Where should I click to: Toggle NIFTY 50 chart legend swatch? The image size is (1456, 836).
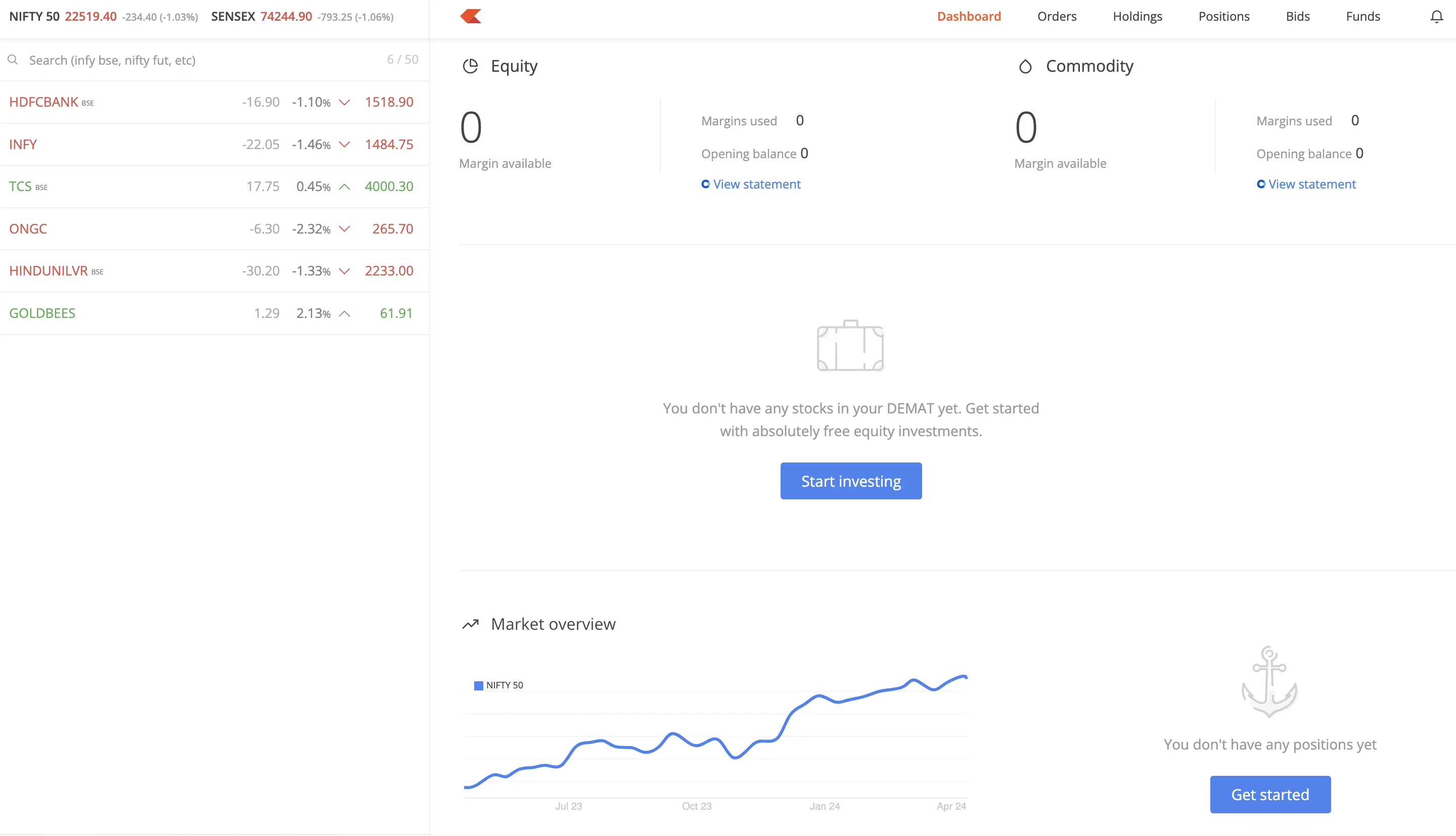[478, 685]
